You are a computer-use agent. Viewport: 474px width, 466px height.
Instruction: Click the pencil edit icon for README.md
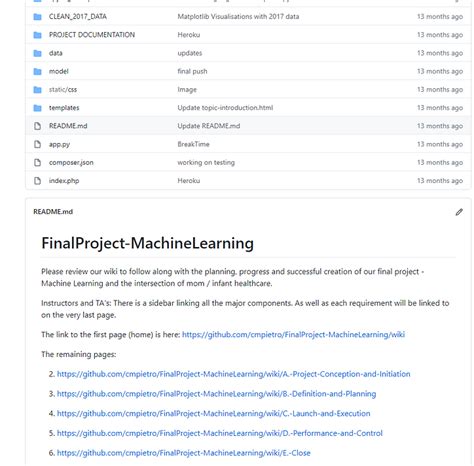[459, 212]
